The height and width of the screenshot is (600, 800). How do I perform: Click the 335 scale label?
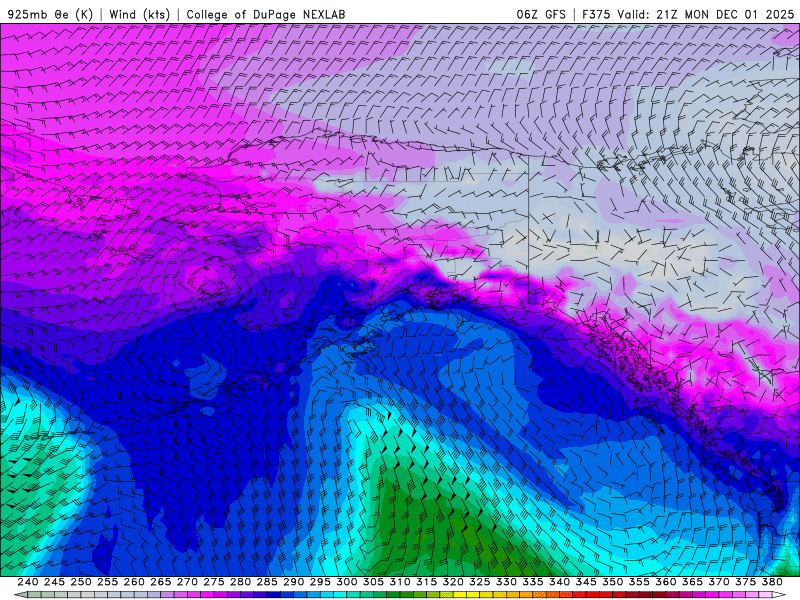point(533,582)
